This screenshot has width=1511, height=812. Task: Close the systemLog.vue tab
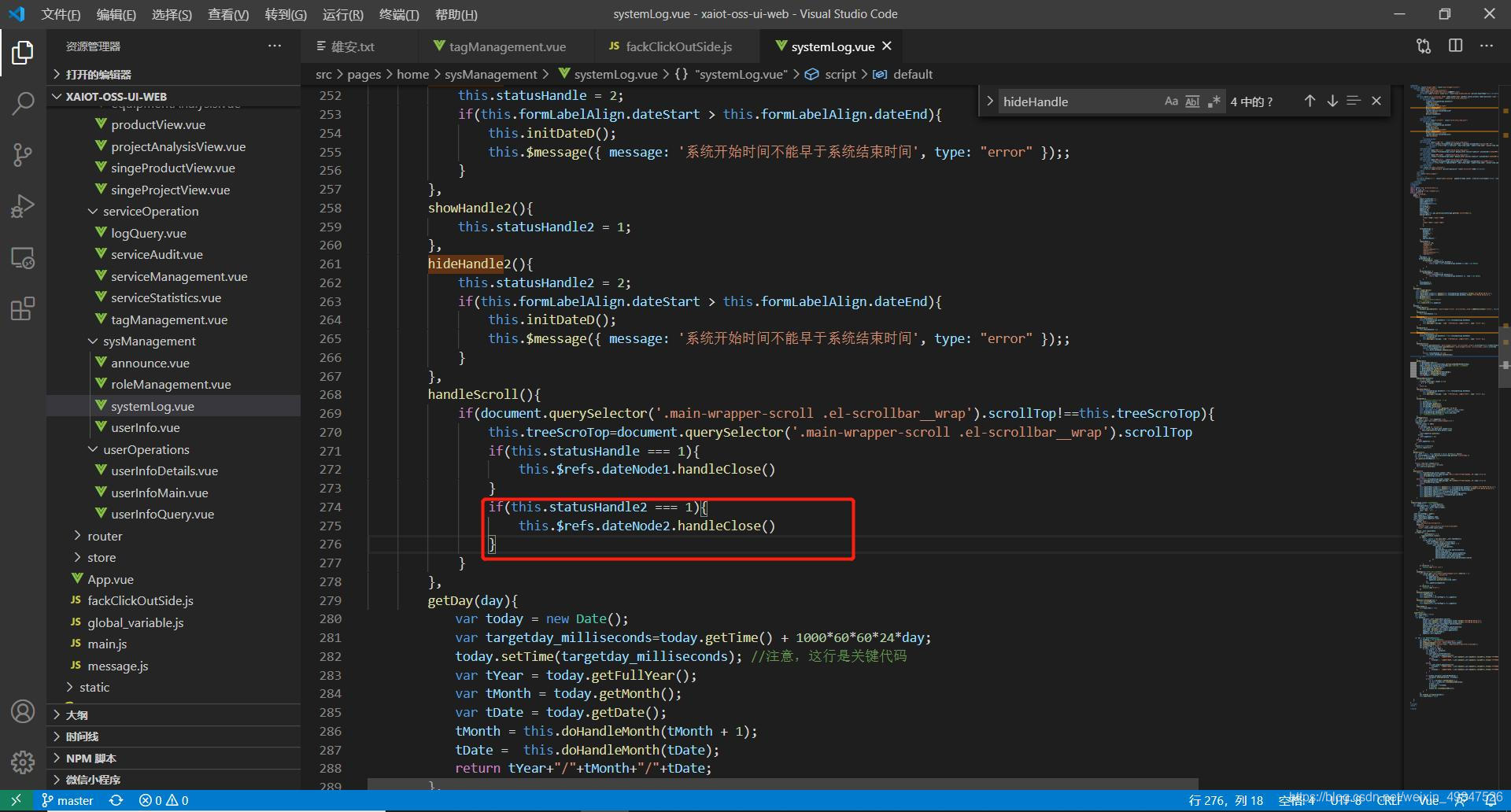point(887,46)
